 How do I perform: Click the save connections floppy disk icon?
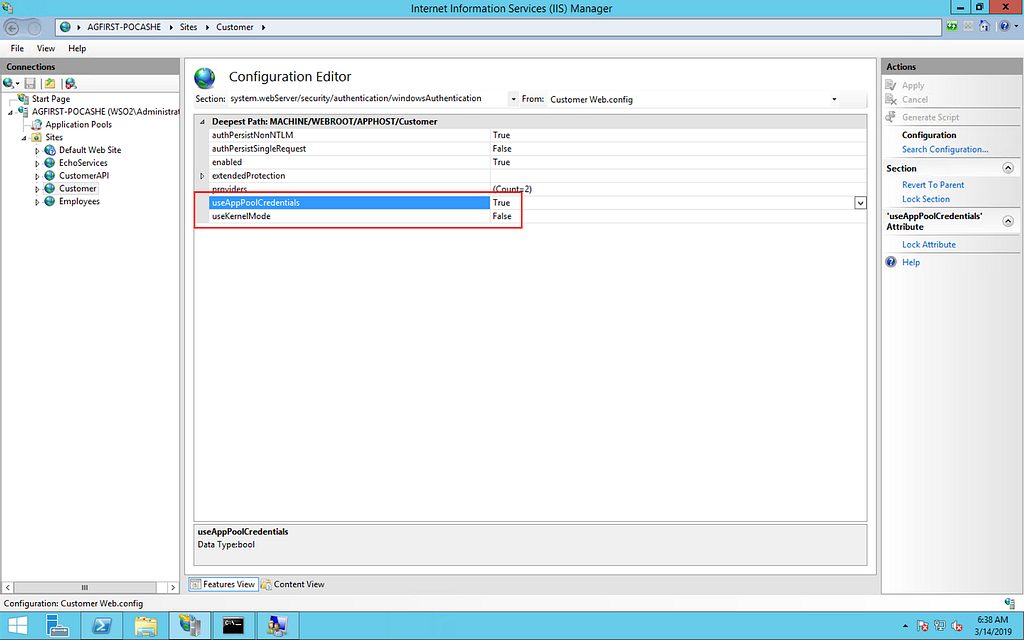click(x=30, y=84)
